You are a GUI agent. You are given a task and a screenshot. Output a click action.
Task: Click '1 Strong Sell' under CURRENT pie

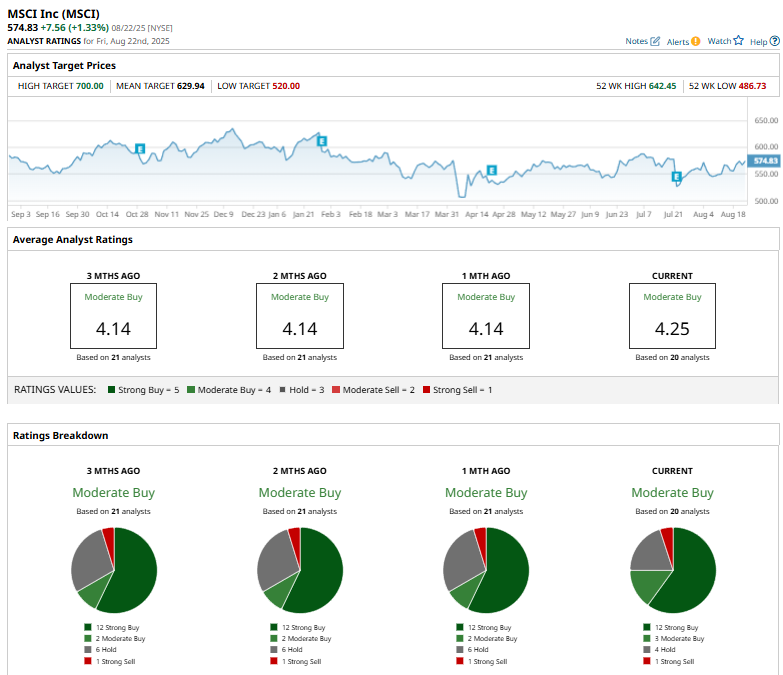pos(674,662)
